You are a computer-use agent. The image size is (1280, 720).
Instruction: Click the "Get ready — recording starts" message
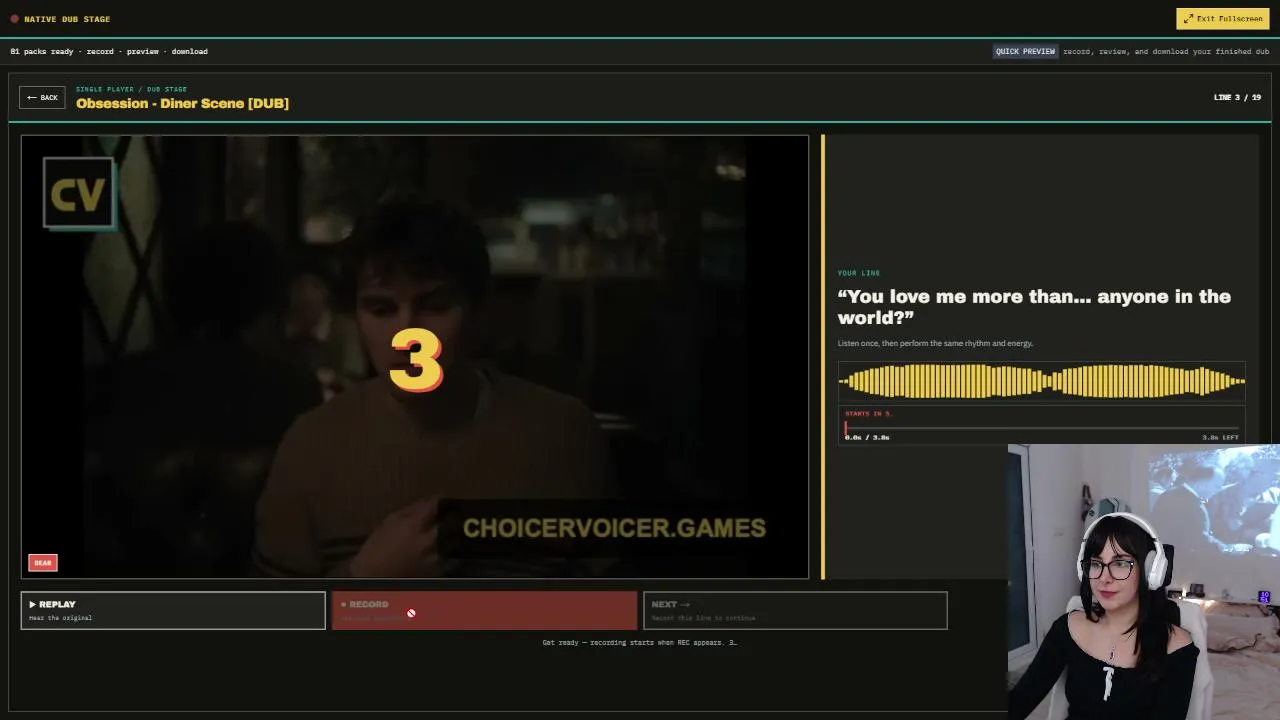(x=640, y=642)
